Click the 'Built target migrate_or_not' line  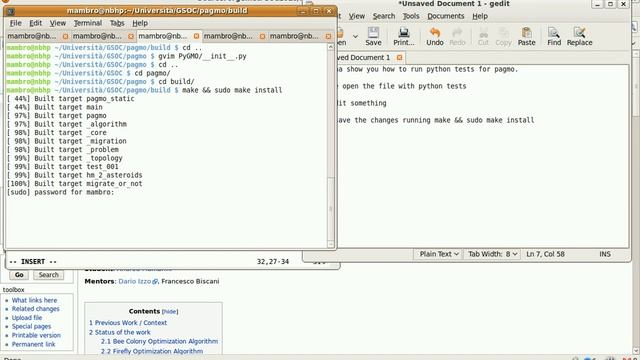[x=74, y=184]
